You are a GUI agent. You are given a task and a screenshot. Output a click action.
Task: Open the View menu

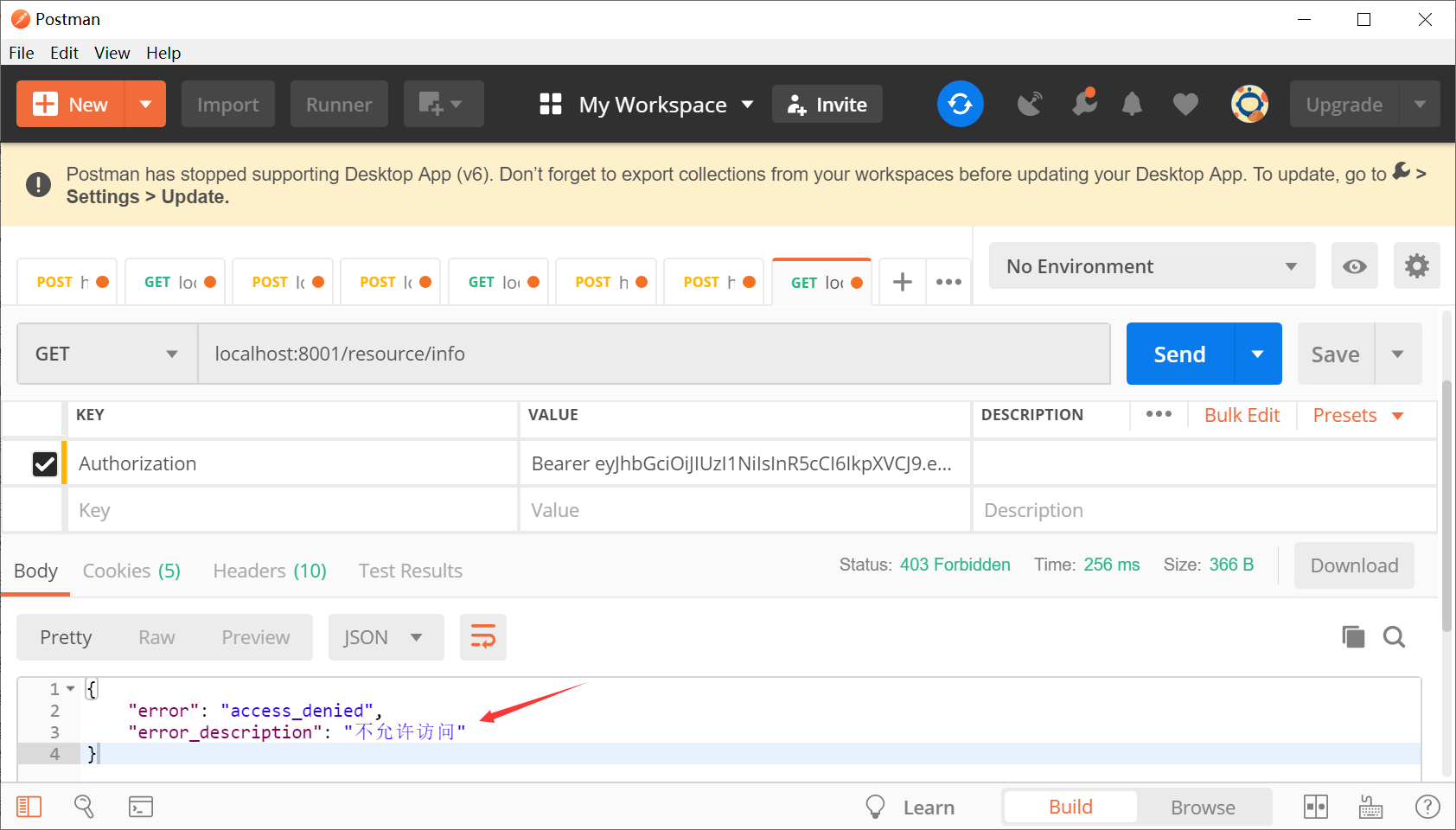pyautogui.click(x=112, y=53)
